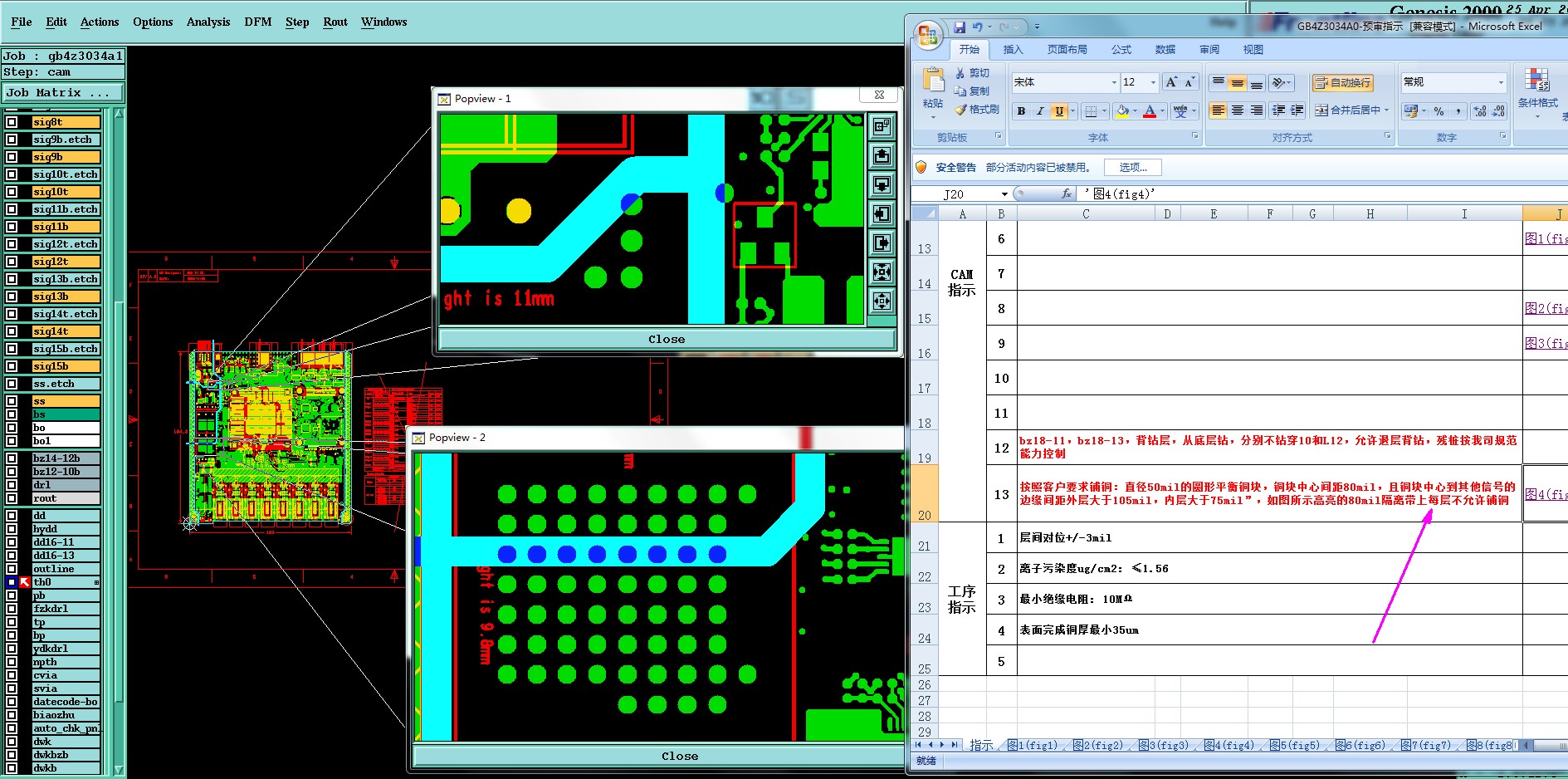Toggle checkbox for layer drl
The image size is (1568, 779).
coord(12,485)
